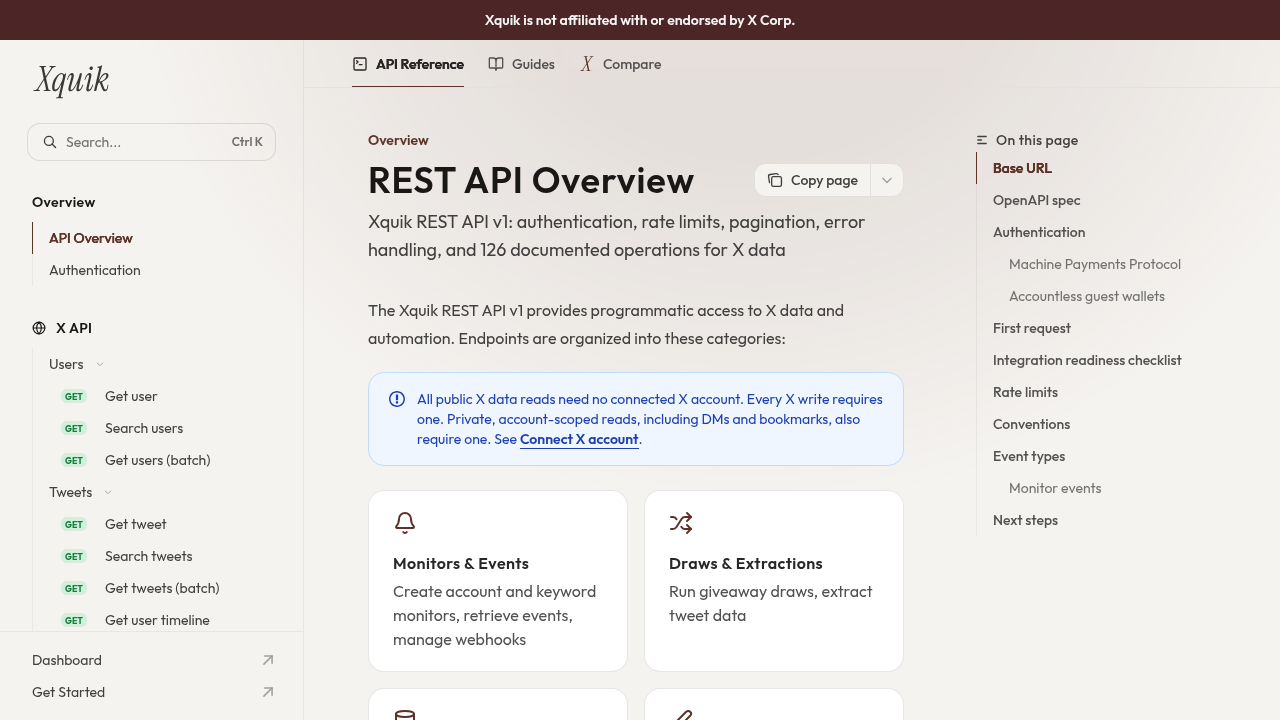Open the Dashboard link
The height and width of the screenshot is (720, 1280).
(152, 660)
